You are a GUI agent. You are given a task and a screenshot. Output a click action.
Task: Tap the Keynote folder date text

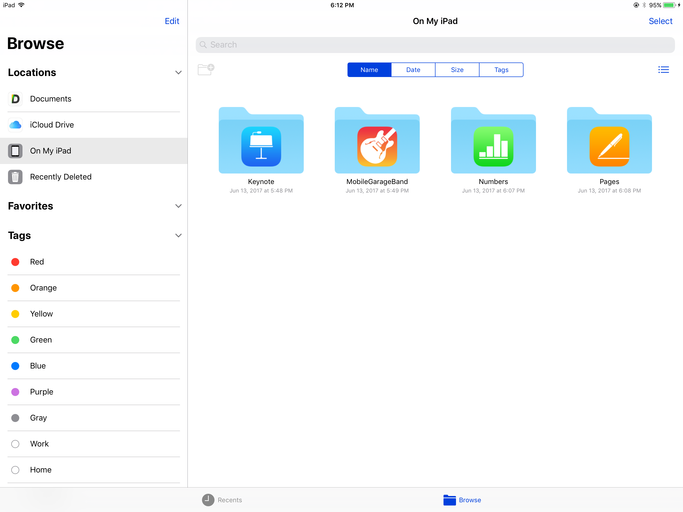click(x=261, y=191)
